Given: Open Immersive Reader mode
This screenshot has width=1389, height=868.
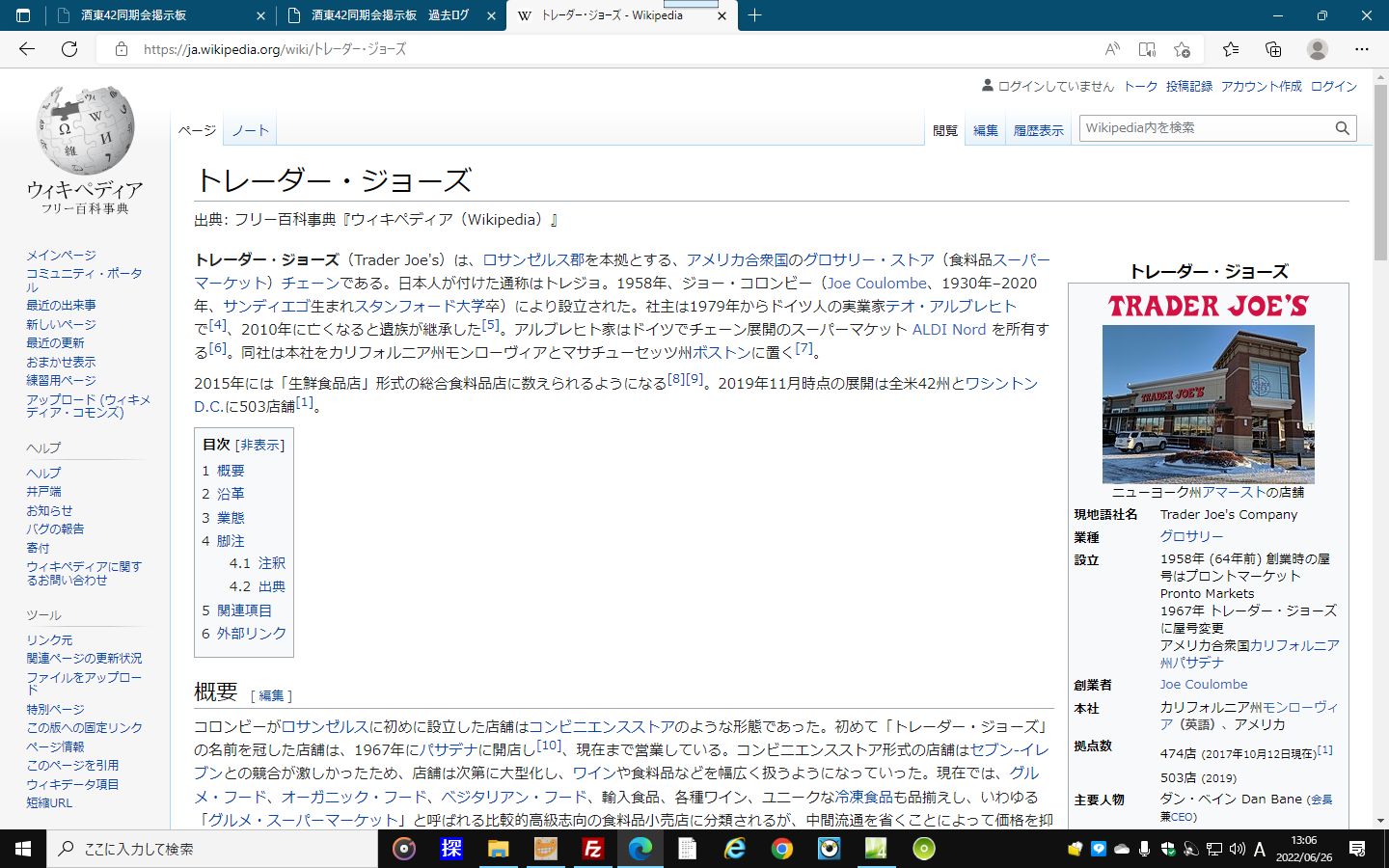Looking at the screenshot, I should [1147, 49].
